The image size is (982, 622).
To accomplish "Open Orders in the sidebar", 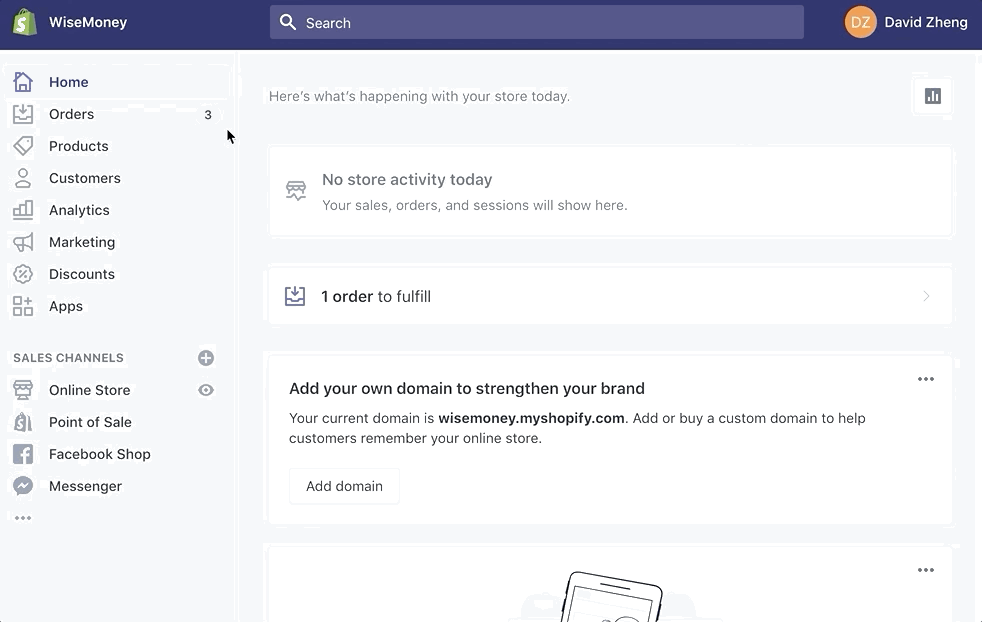I will click(x=71, y=114).
